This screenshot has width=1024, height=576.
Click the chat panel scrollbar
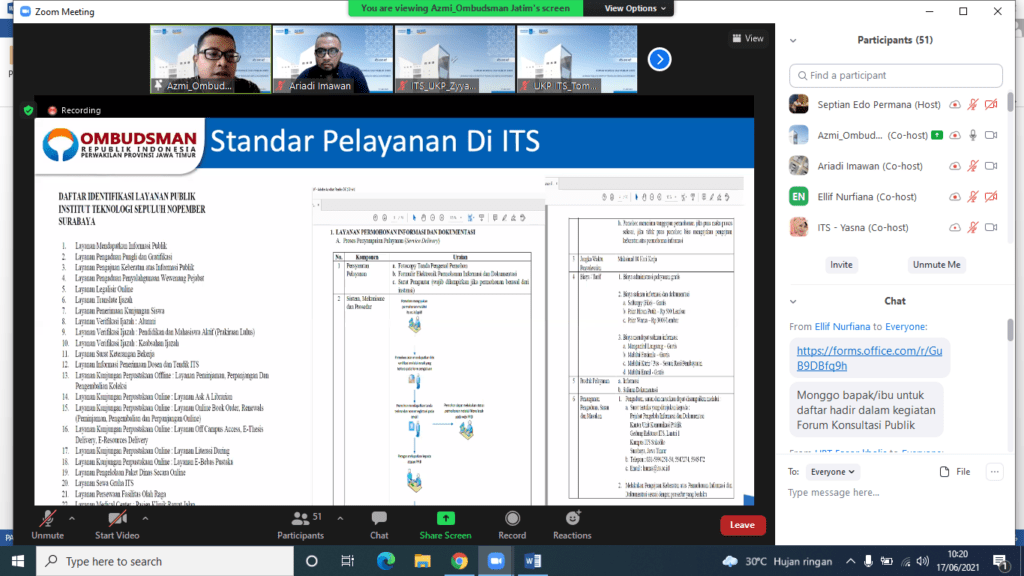click(x=1010, y=330)
